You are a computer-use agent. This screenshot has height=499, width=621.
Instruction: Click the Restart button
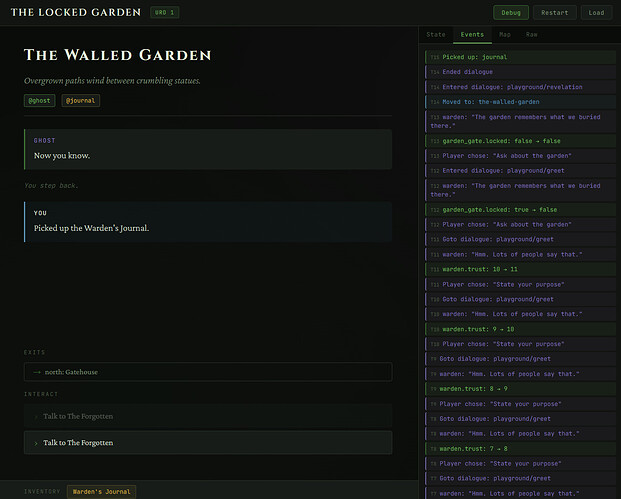[x=553, y=13]
